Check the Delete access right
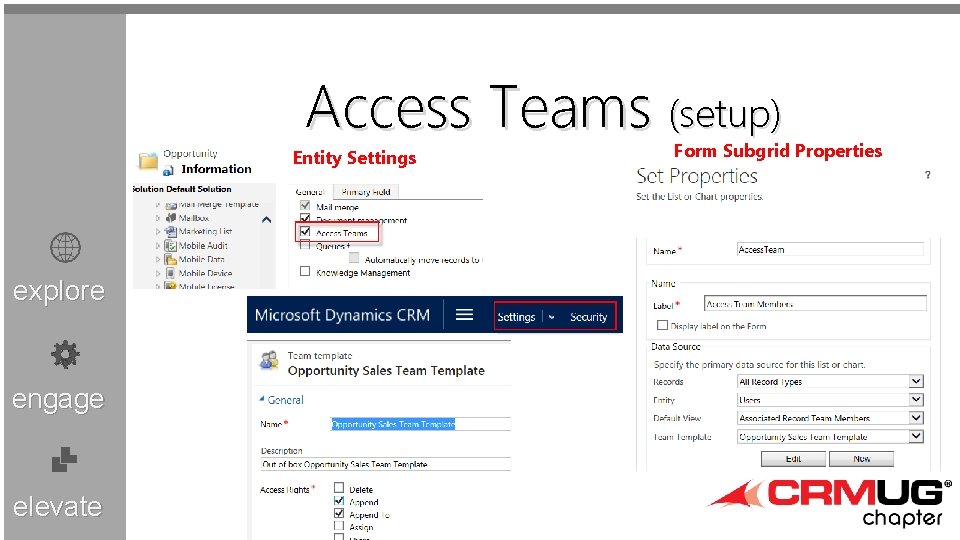This screenshot has width=960, height=540. [339, 488]
